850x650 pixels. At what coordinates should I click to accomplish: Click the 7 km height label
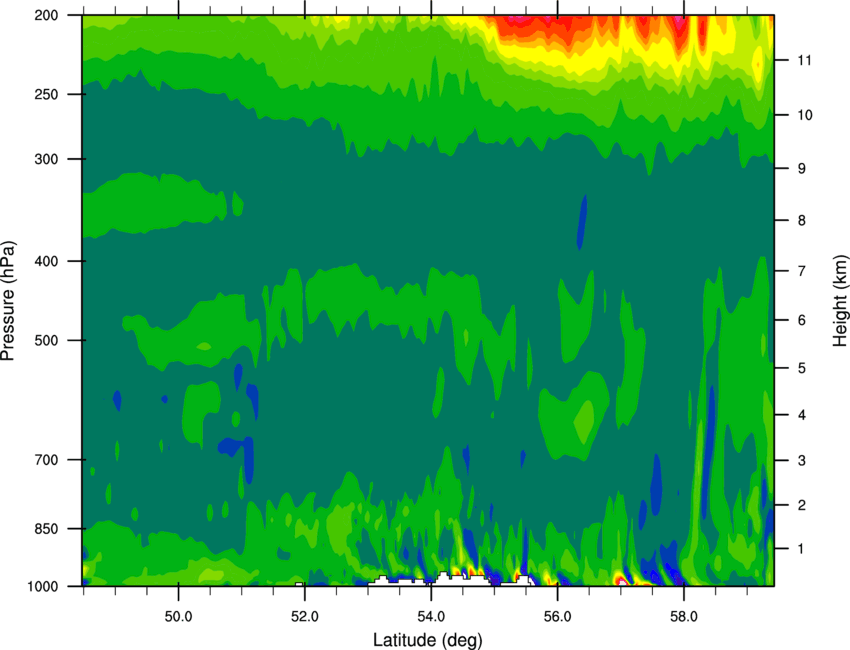point(802,271)
